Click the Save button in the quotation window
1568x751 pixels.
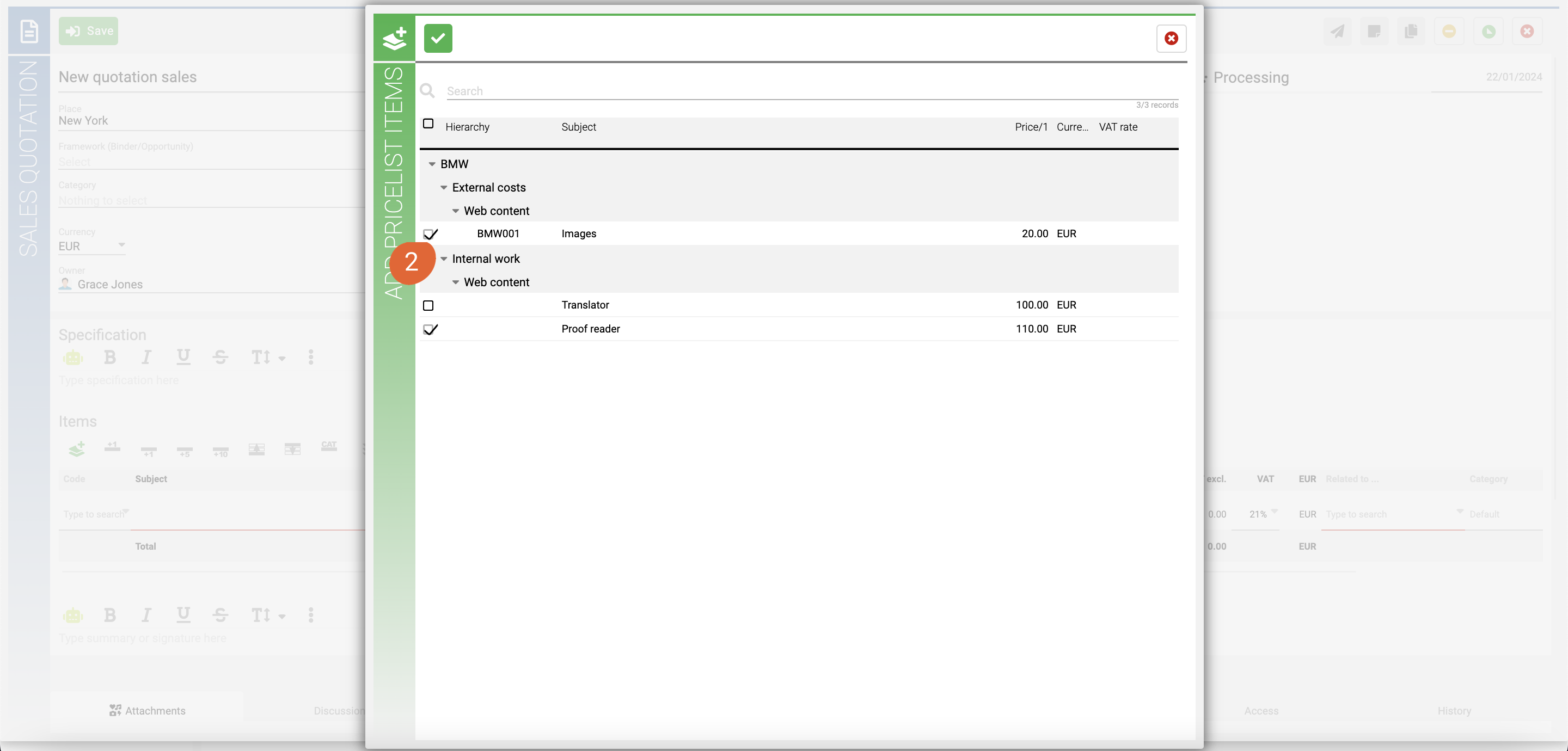pyautogui.click(x=88, y=31)
